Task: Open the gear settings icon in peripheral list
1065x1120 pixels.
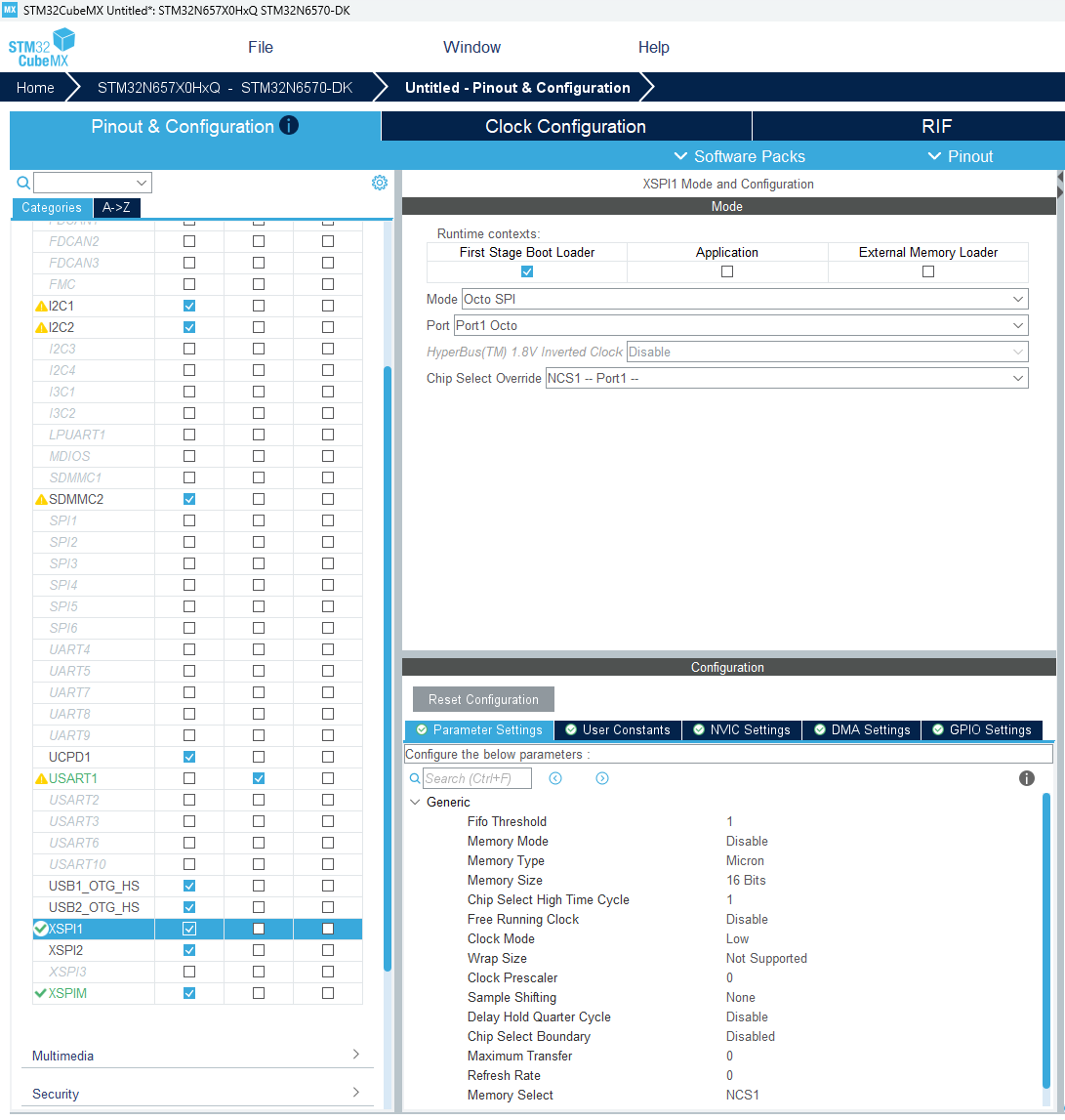Action: [380, 183]
